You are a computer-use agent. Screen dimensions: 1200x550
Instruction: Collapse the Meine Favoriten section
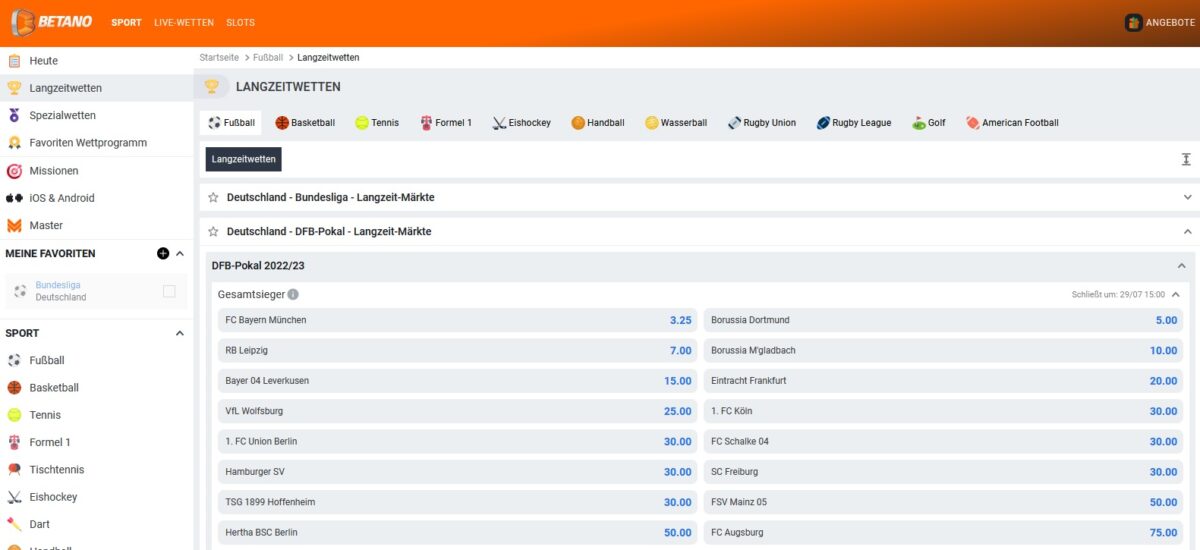[x=180, y=254]
